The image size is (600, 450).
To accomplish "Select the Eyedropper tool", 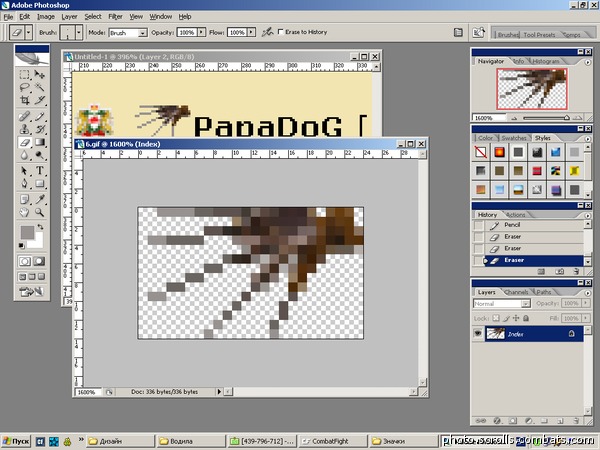I will (39, 199).
